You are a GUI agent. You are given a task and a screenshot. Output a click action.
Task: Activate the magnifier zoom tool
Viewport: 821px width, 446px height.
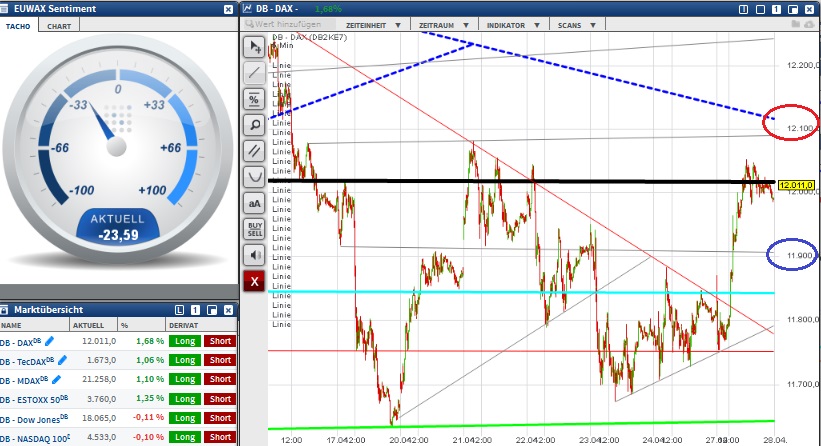pos(254,125)
